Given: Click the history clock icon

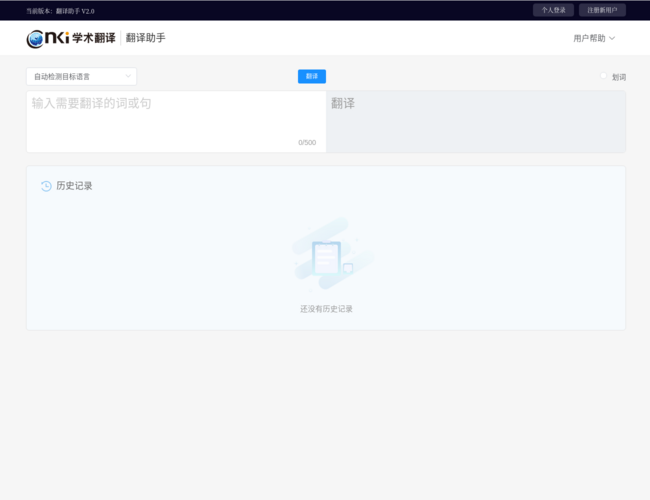Looking at the screenshot, I should [x=46, y=186].
